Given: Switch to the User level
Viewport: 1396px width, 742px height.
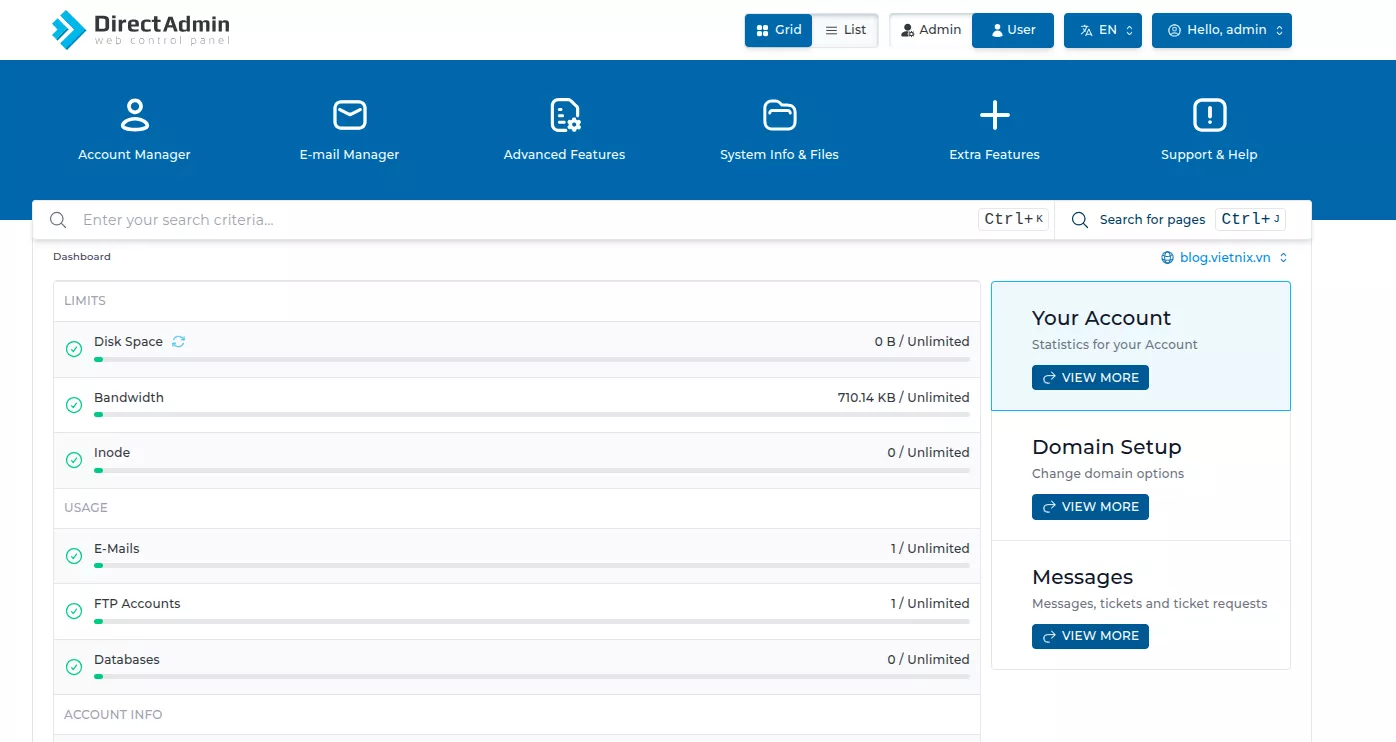Looking at the screenshot, I should tap(1012, 30).
